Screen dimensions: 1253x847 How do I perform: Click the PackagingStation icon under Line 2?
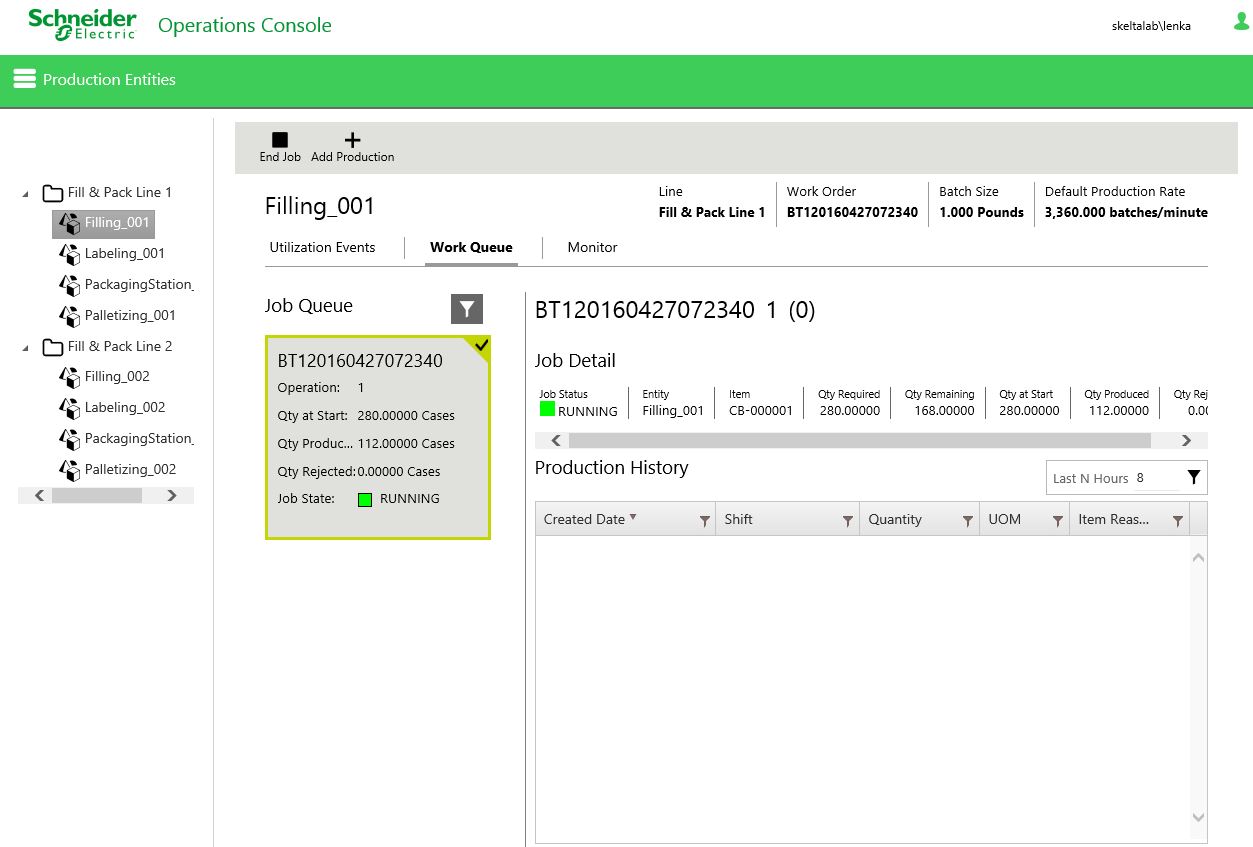[x=69, y=439]
